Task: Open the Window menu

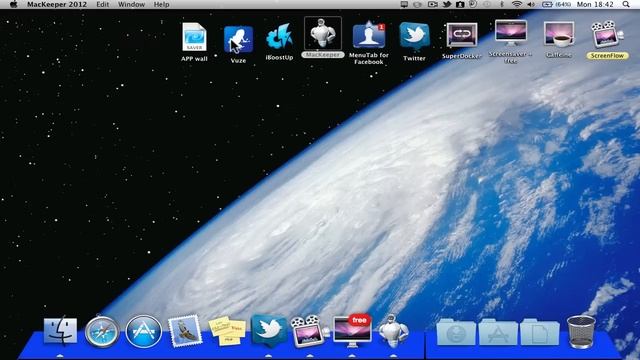Action: click(131, 4)
